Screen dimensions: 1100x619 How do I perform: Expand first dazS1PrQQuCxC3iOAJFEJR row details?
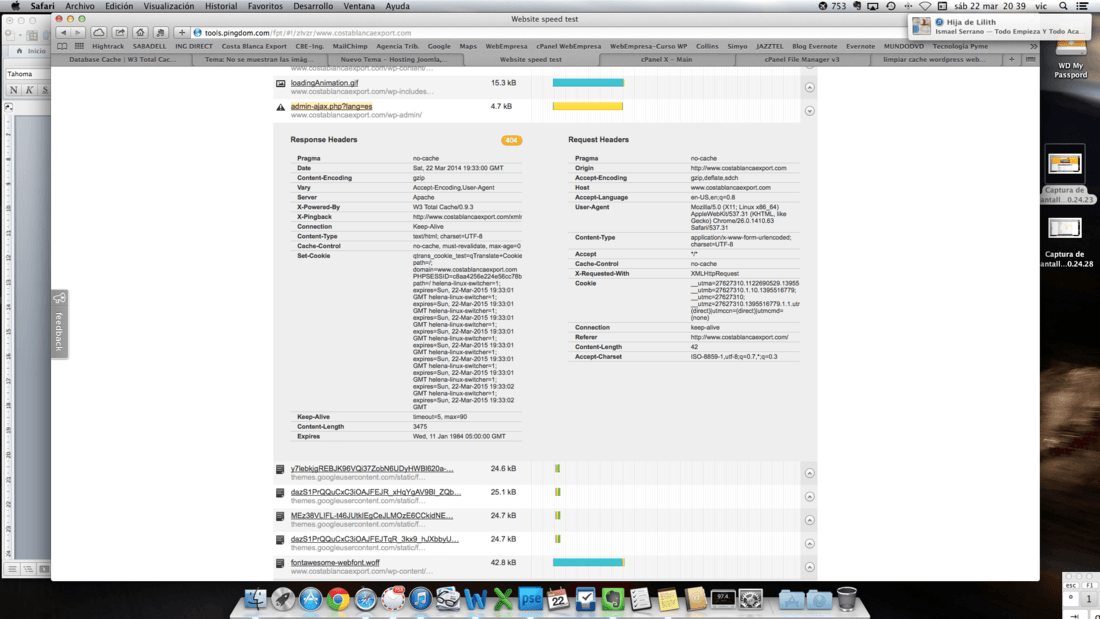tap(810, 497)
